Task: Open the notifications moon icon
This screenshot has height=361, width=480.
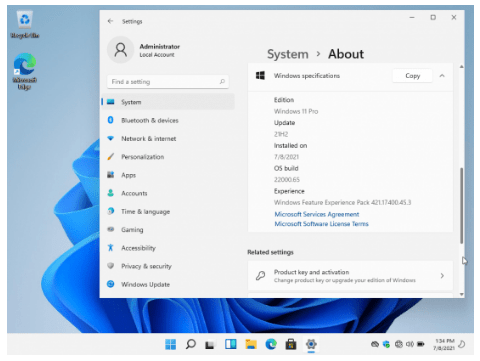Action: tap(462, 344)
